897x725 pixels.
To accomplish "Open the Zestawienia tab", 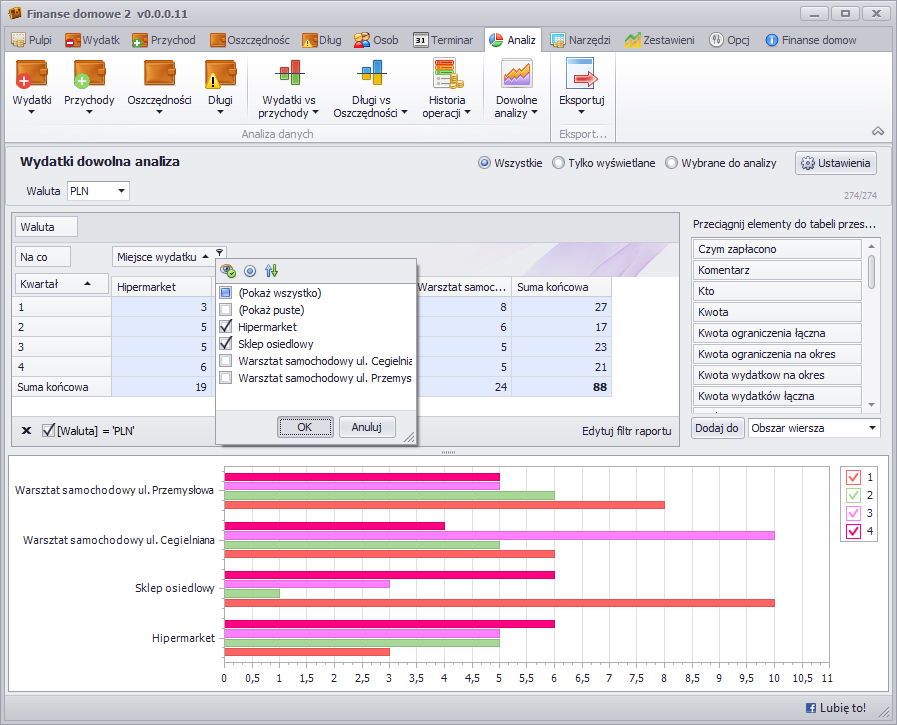I will (661, 40).
